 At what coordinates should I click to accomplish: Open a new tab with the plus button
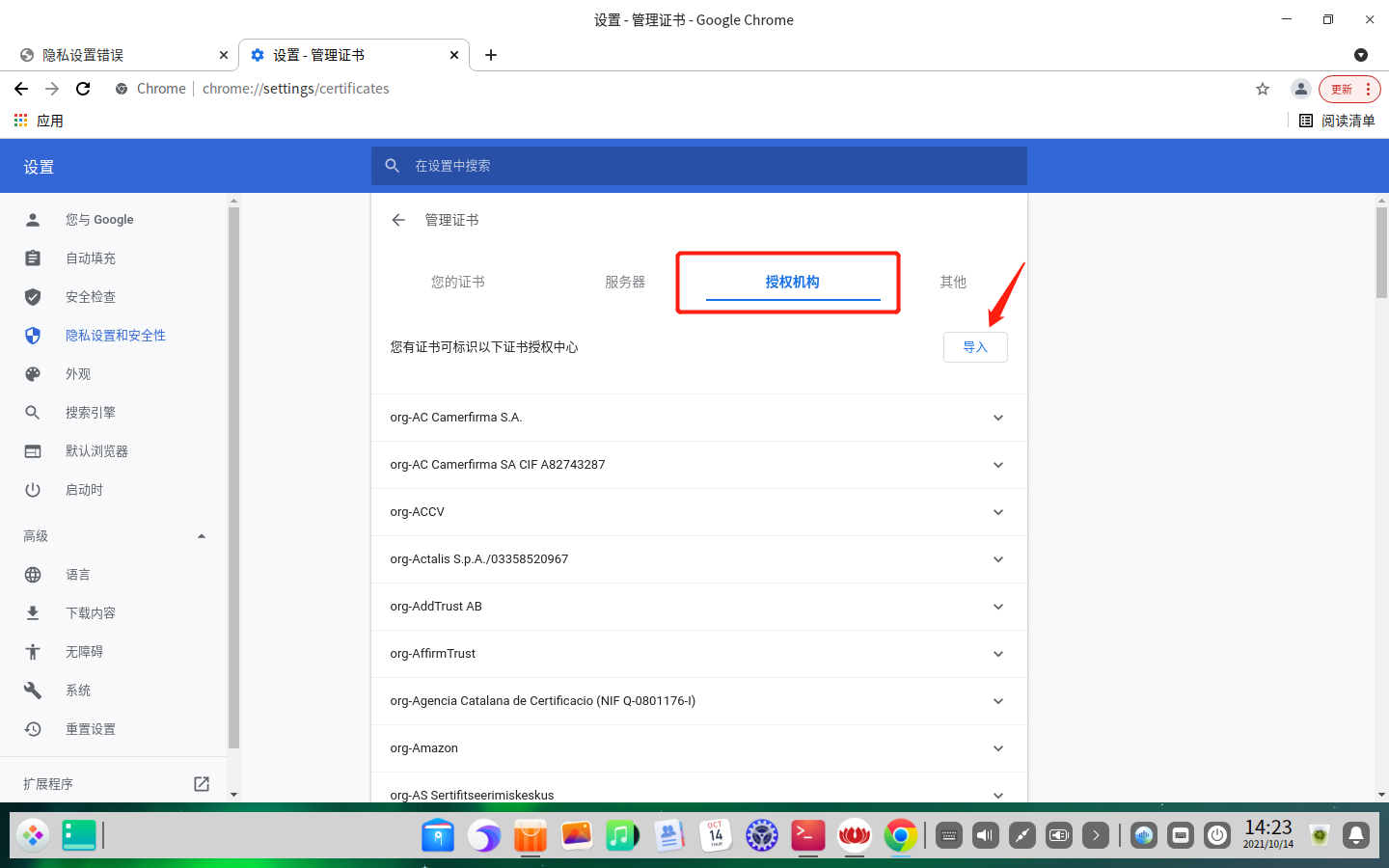(x=491, y=55)
